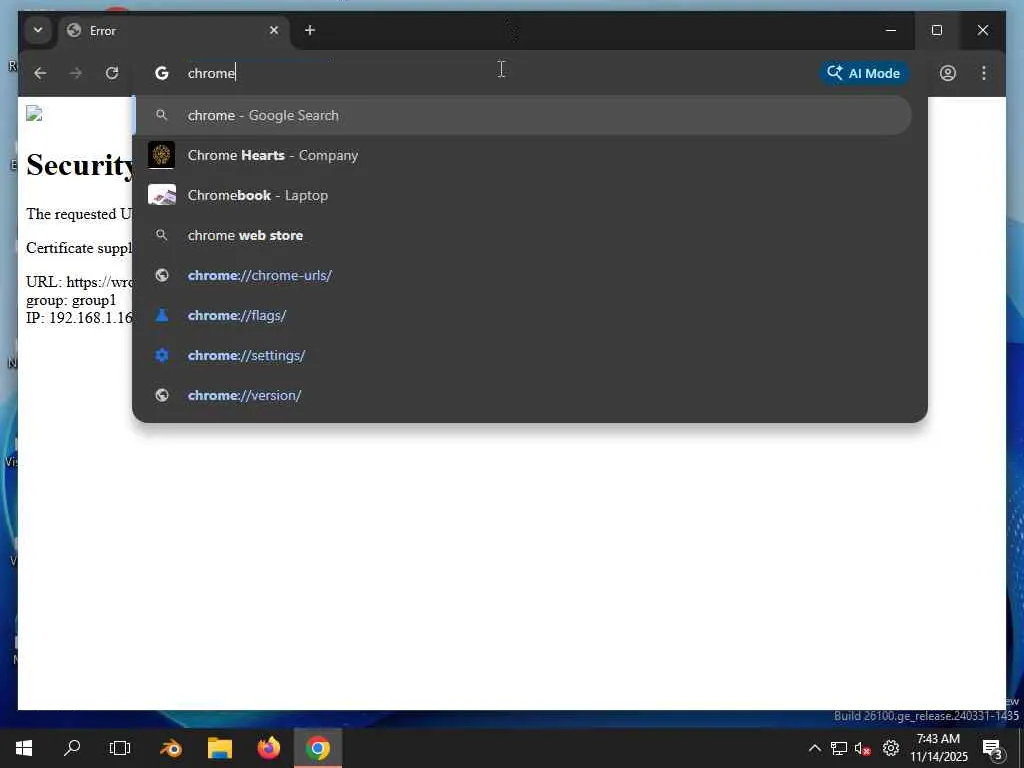Click broken image icon on error page

[34, 114]
